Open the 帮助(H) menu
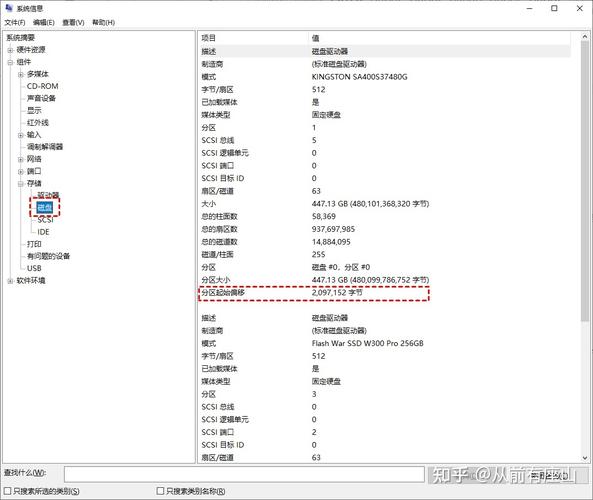The image size is (593, 500). (x=104, y=23)
